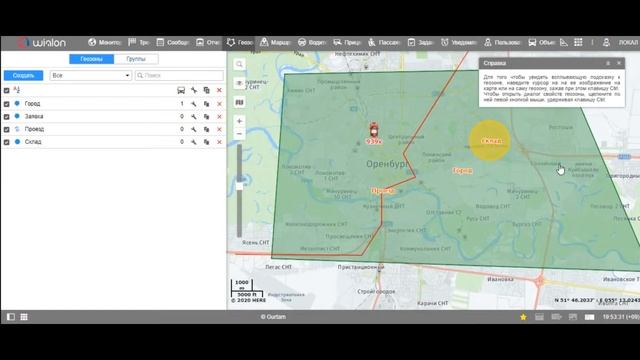
Task: Open the Routes tab
Action: 275,42
